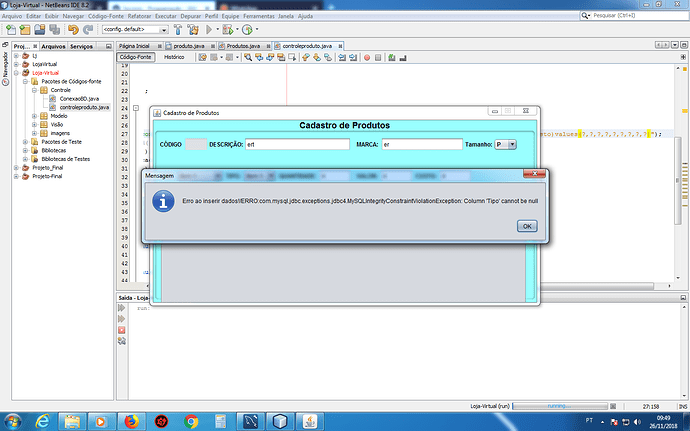This screenshot has width=690, height=431.
Task: Open Firefox from the taskbar
Action: click(131, 421)
